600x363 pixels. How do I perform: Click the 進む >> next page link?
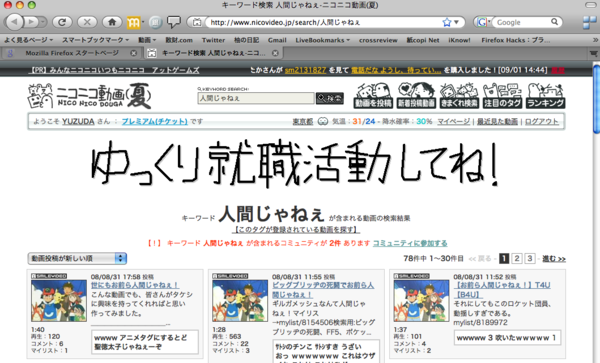click(554, 259)
